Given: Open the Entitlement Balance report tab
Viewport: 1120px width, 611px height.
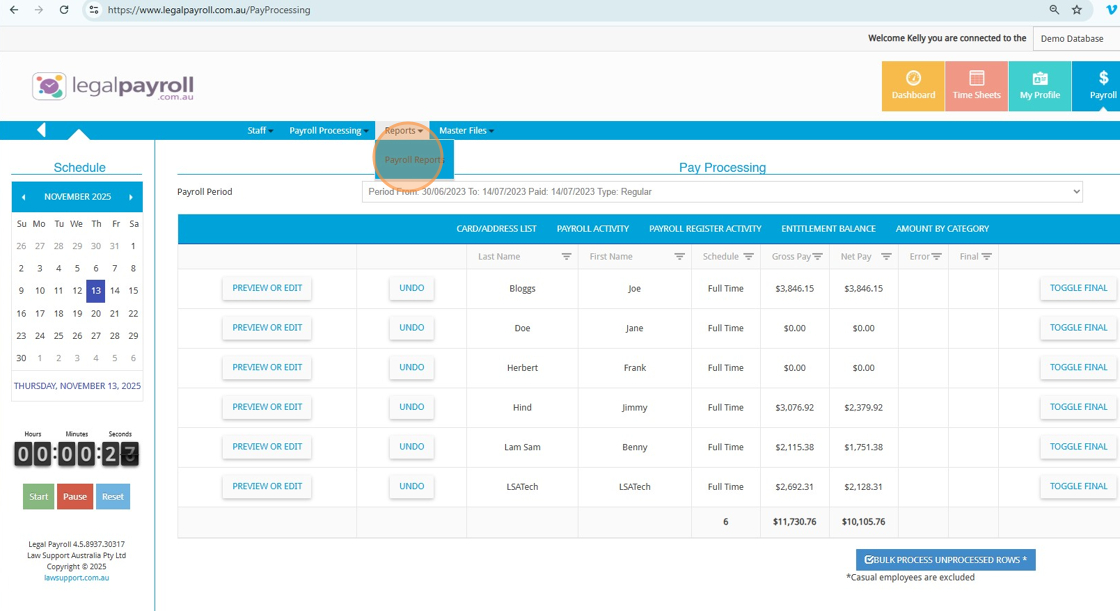Looking at the screenshot, I should coord(828,229).
